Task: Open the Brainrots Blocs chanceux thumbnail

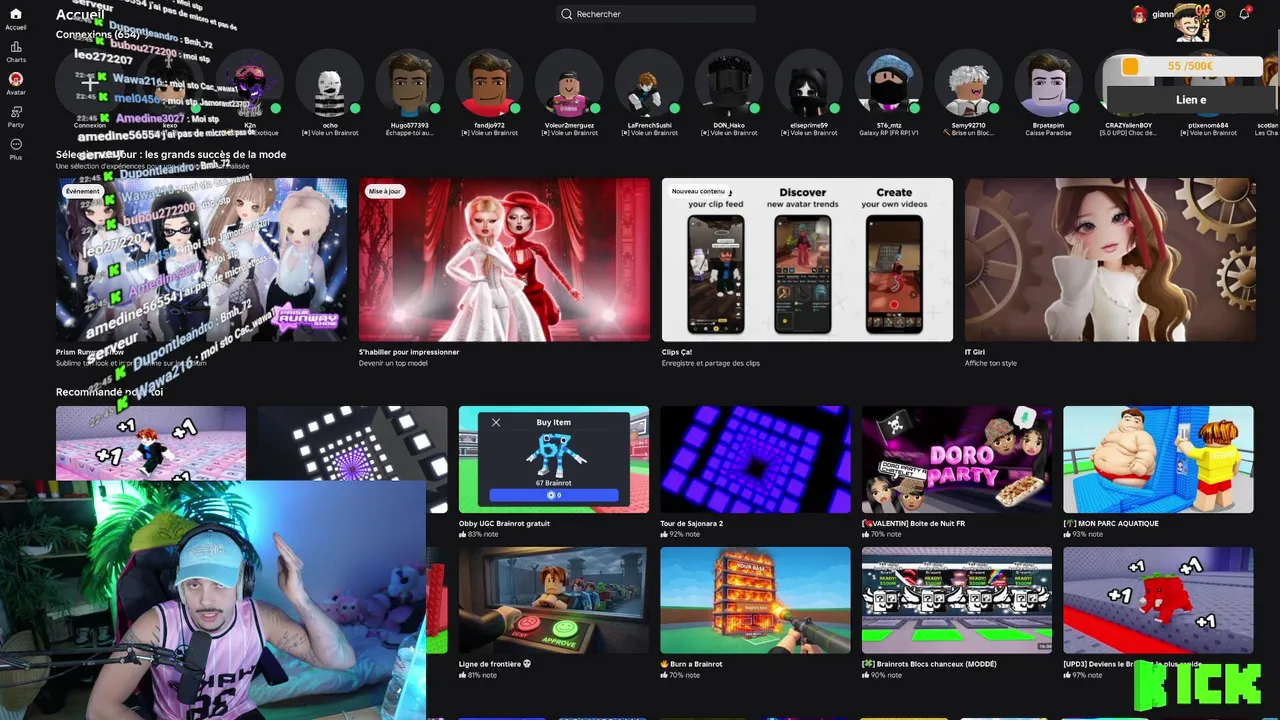Action: click(x=957, y=600)
